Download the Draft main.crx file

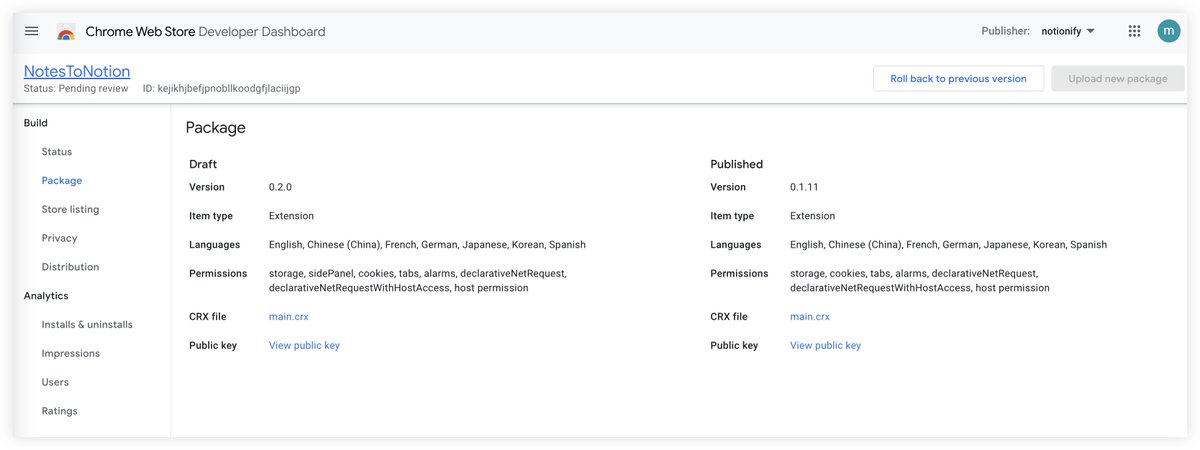tap(289, 317)
